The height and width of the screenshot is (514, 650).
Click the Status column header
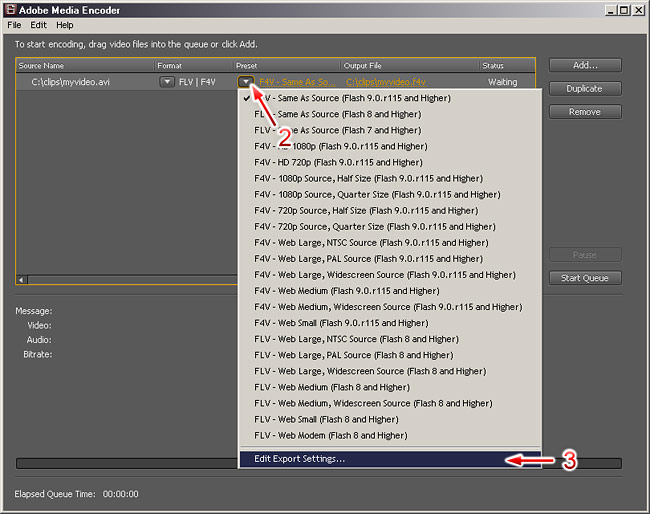[507, 65]
